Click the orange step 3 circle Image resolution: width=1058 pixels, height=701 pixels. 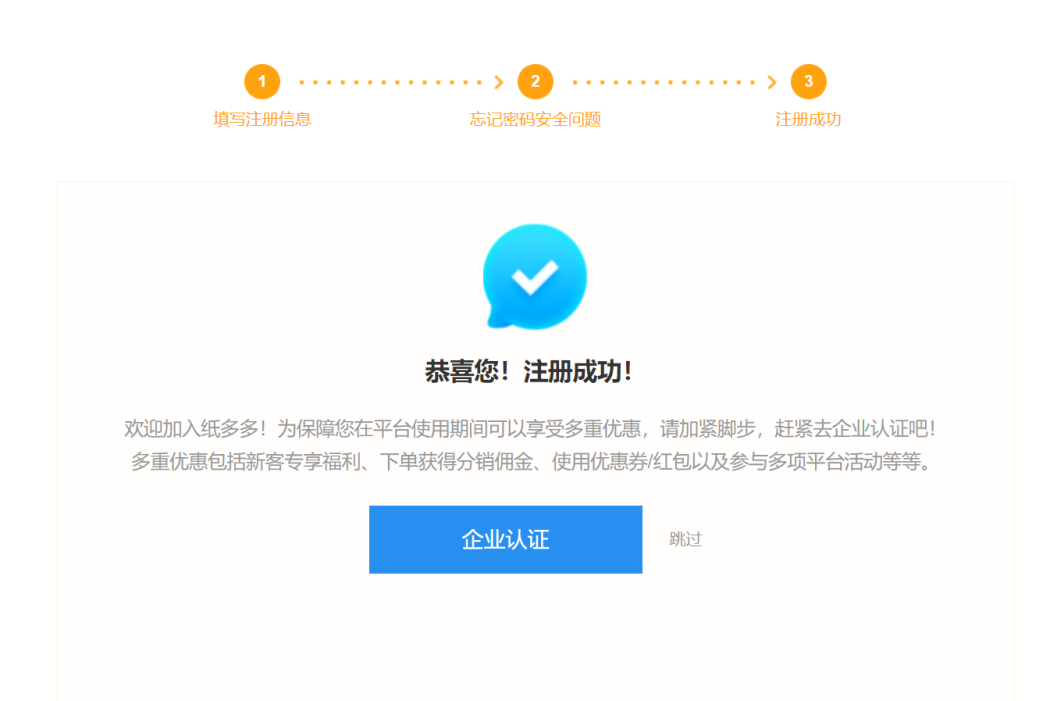(x=808, y=82)
